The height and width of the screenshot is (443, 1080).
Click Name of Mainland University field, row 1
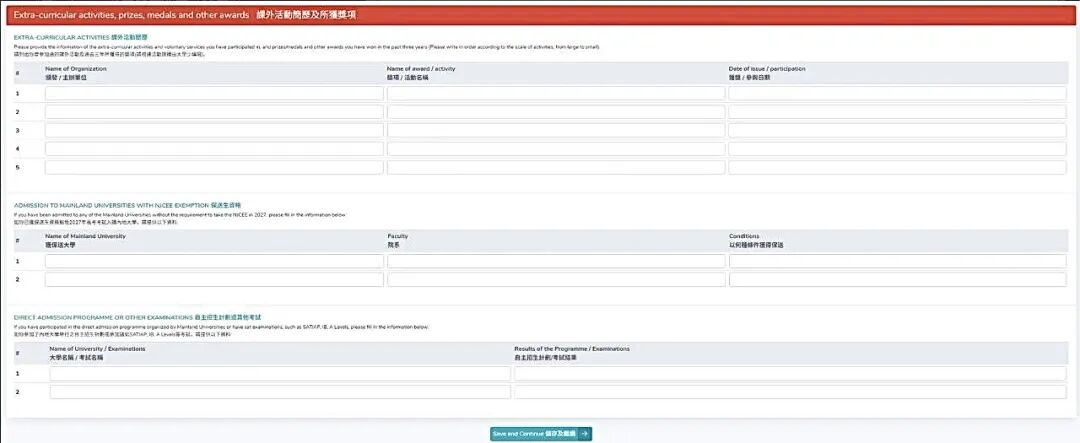click(x=214, y=261)
